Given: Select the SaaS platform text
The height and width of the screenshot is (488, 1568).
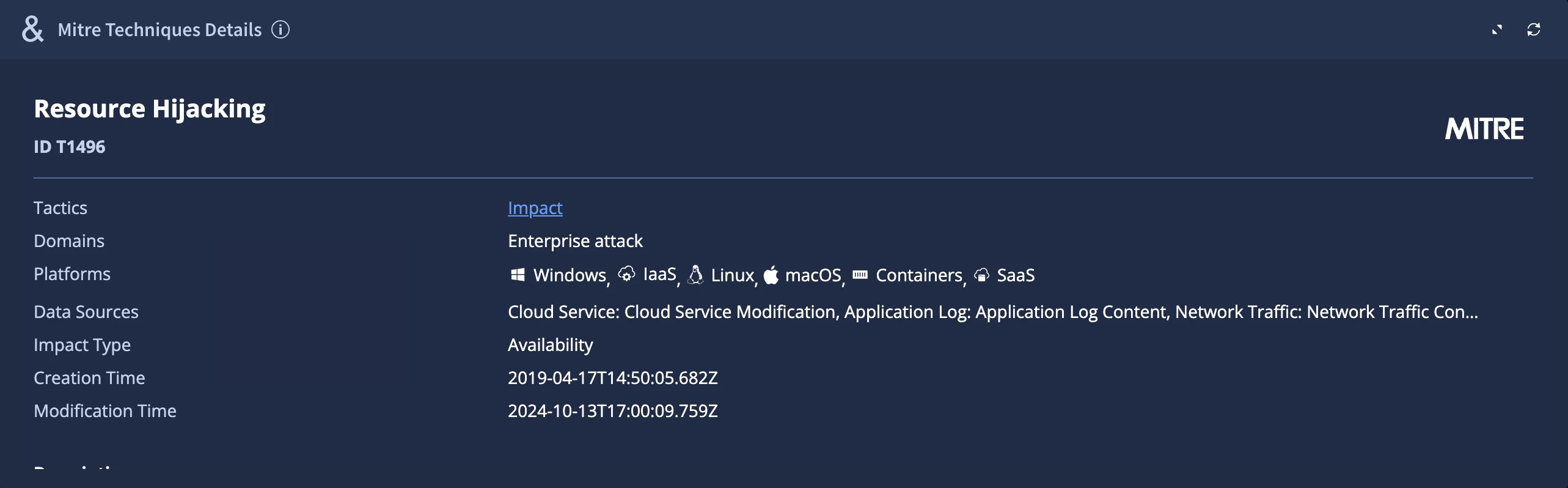Looking at the screenshot, I should 1016,275.
